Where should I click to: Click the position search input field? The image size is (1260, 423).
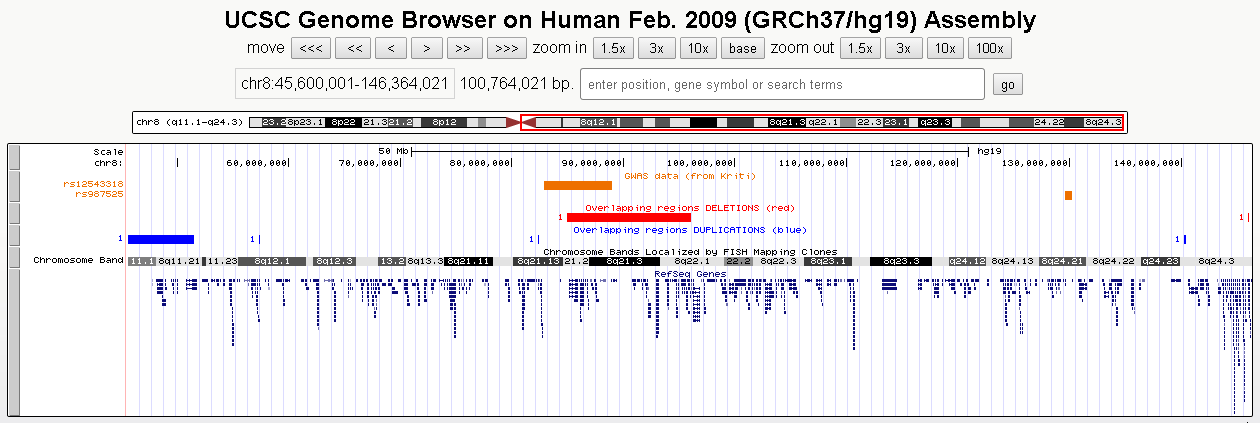tap(782, 85)
